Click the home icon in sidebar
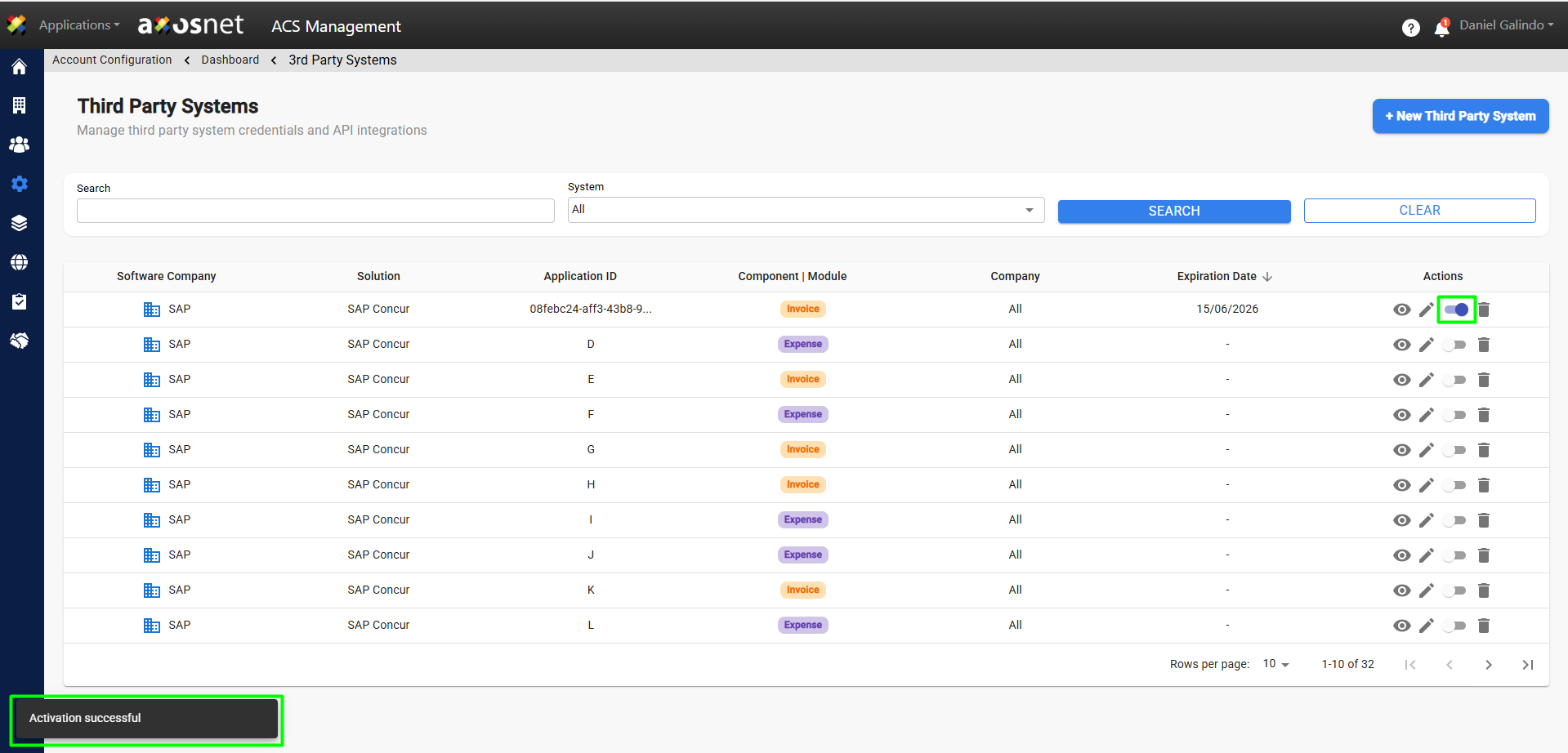The image size is (1568, 753). coord(19,67)
